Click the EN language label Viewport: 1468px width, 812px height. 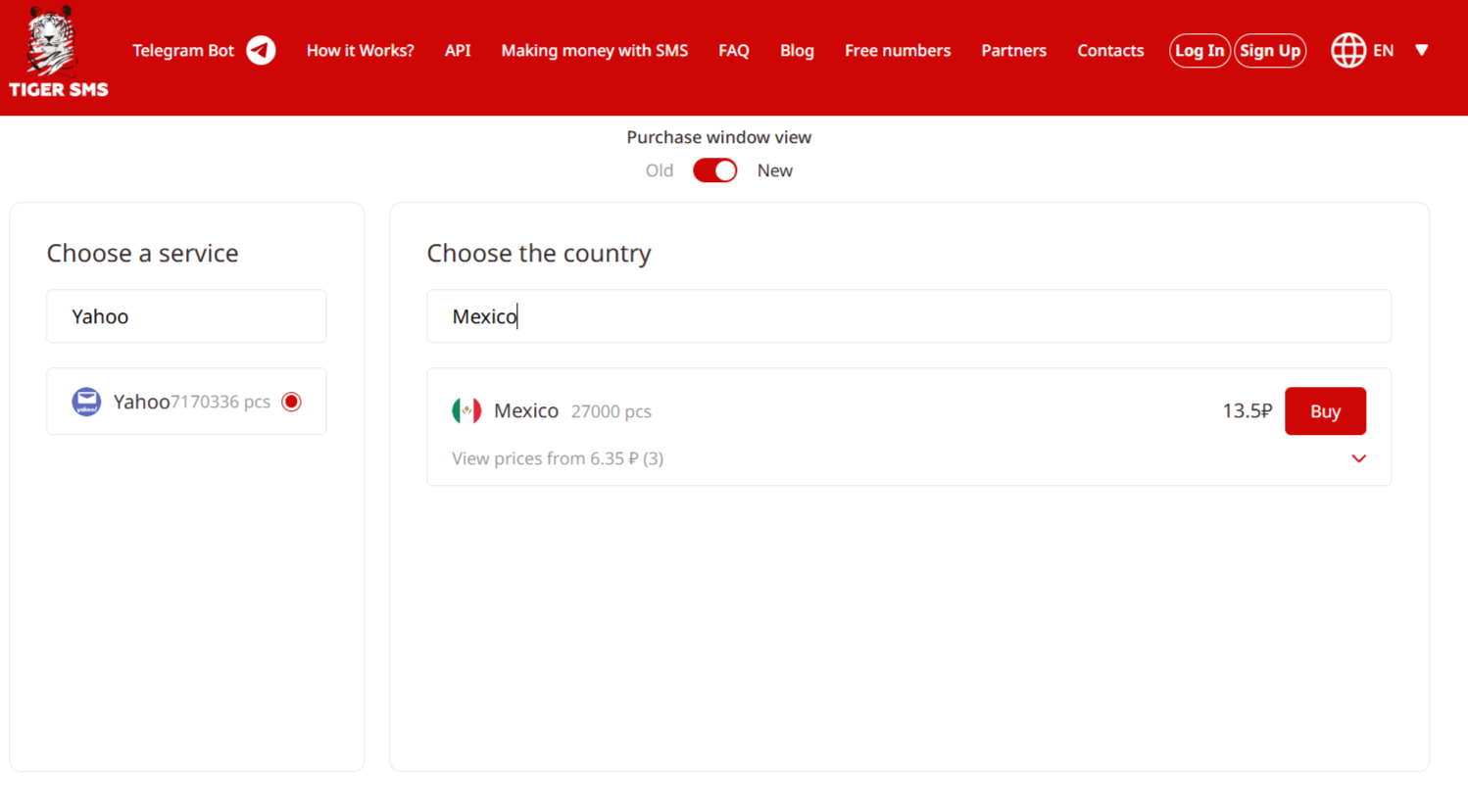1383,50
